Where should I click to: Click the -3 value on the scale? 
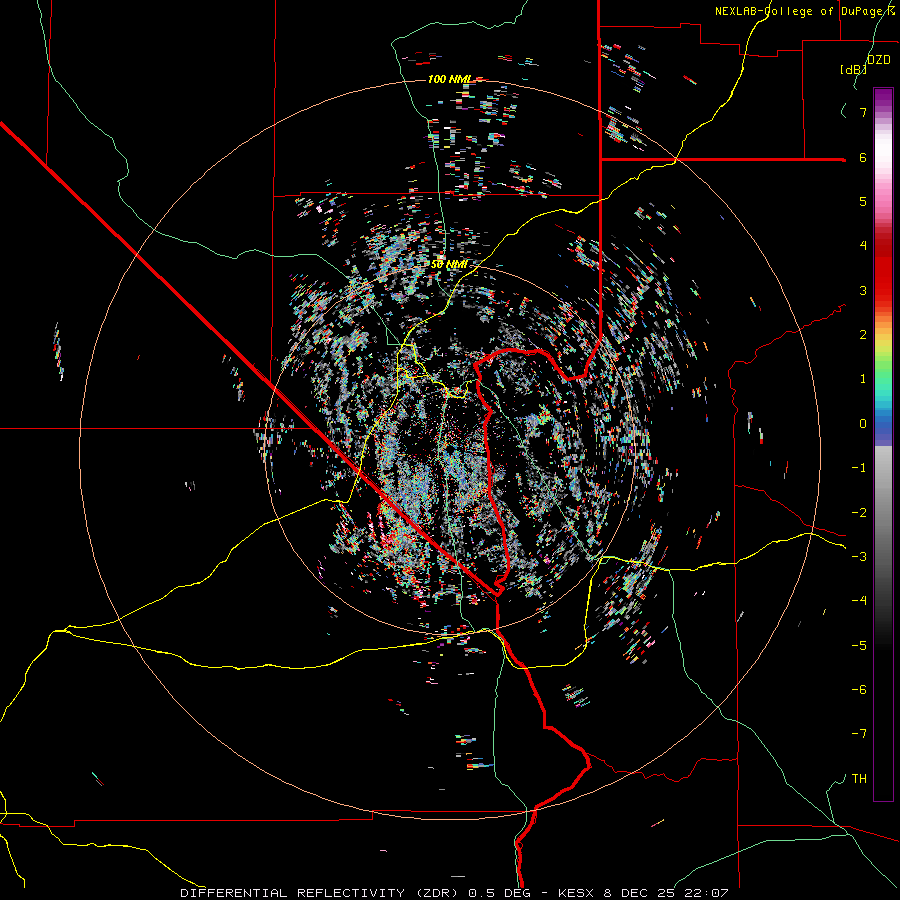859,557
